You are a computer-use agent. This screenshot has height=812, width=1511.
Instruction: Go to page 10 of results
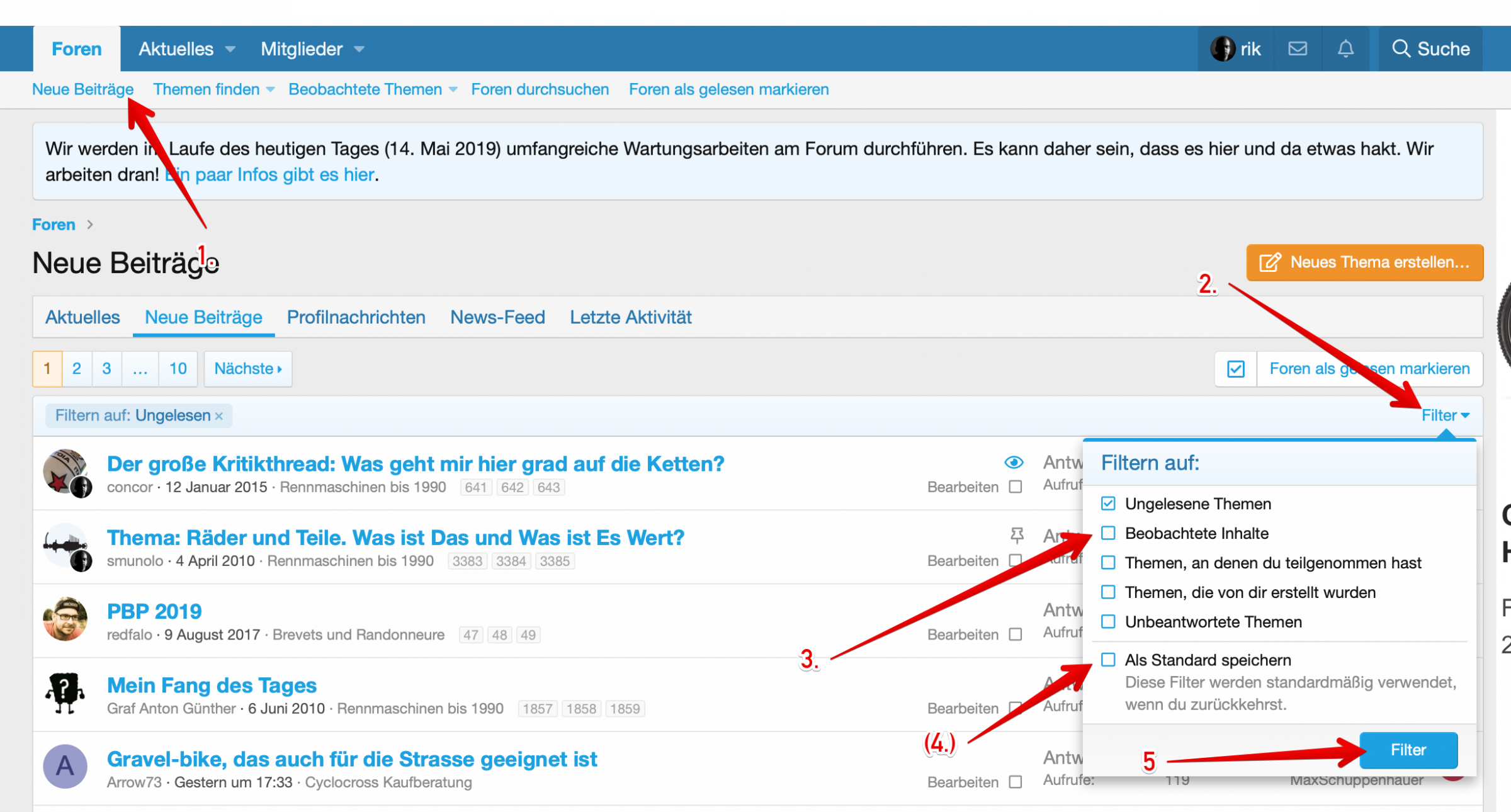pos(178,369)
